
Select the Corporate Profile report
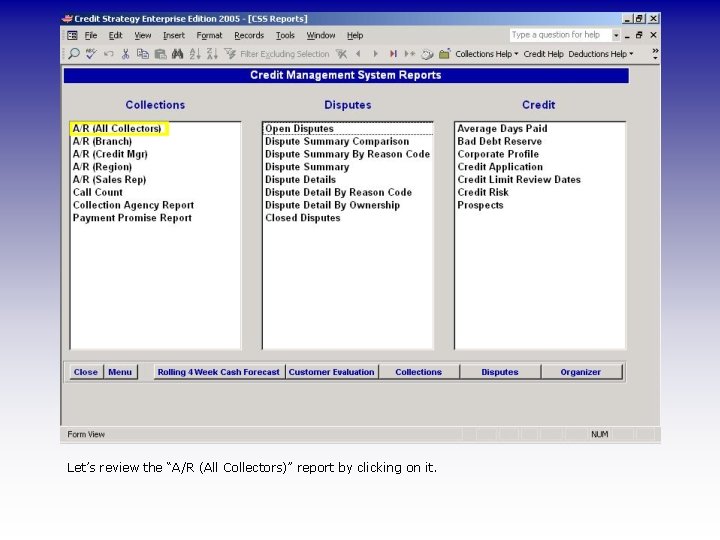point(498,154)
